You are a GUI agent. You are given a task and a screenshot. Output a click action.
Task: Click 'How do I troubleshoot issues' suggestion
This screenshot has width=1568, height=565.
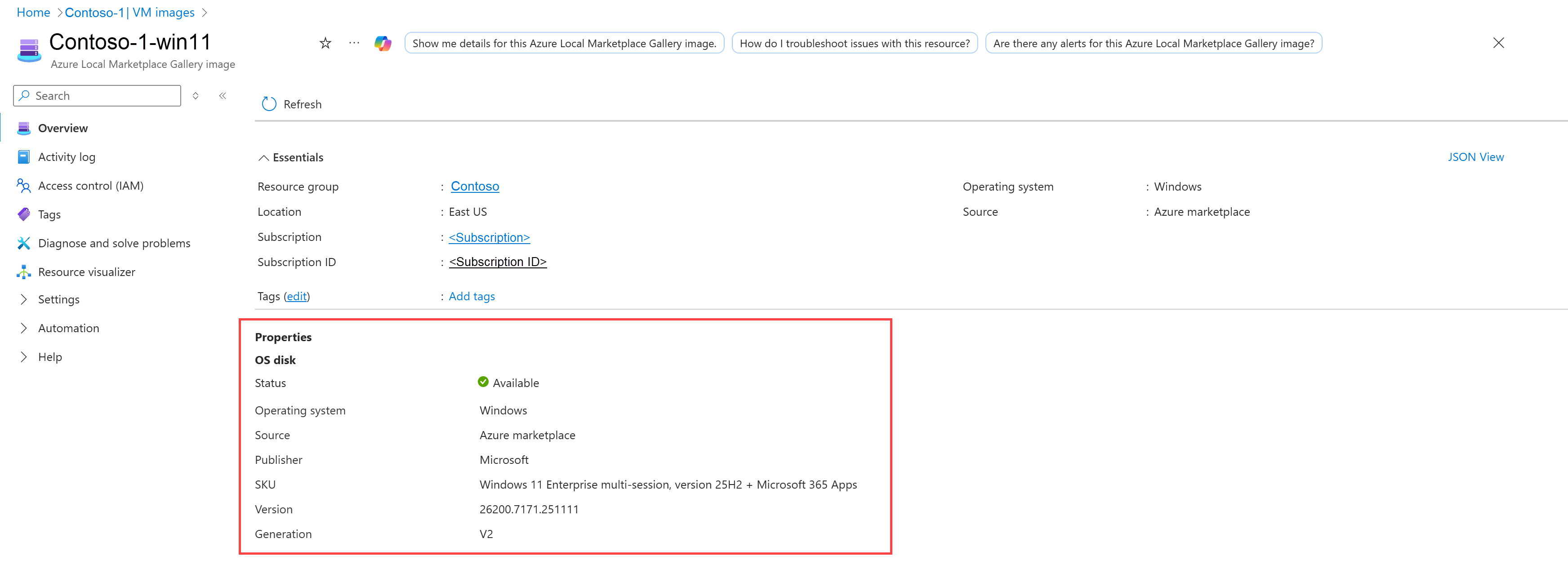[x=855, y=43]
